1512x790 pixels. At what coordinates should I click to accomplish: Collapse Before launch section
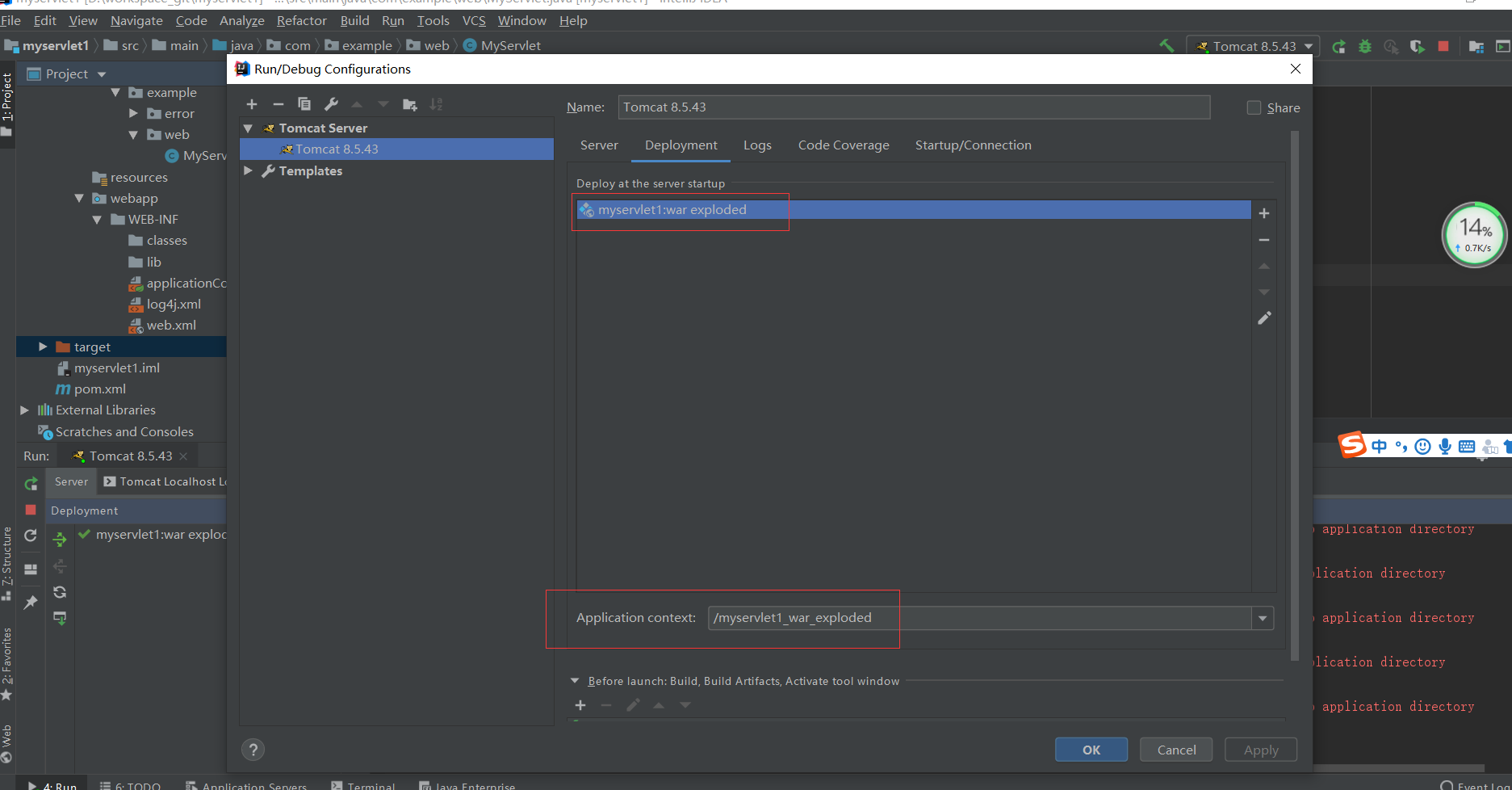pyautogui.click(x=575, y=681)
